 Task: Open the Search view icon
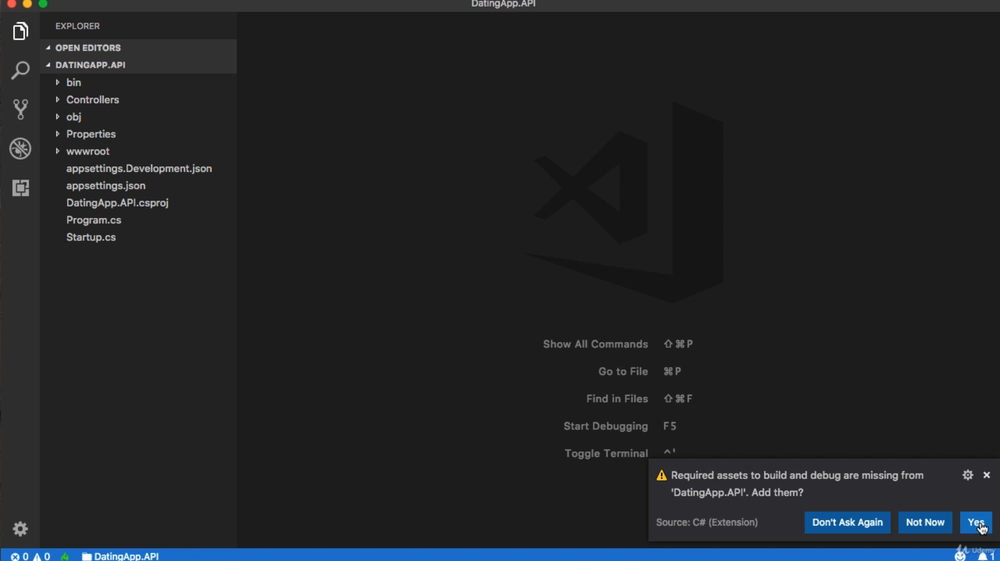(x=20, y=70)
